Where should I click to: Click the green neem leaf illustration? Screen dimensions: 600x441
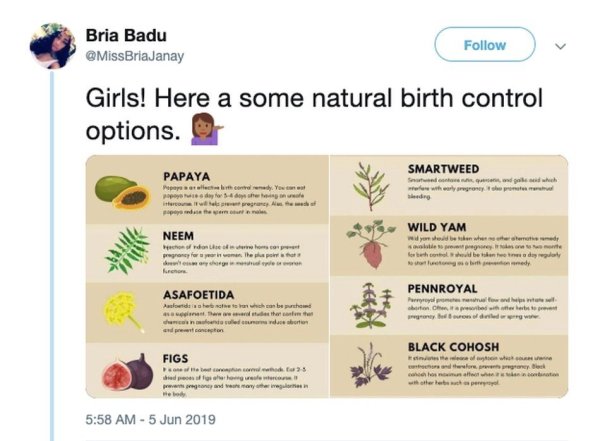coord(127,250)
